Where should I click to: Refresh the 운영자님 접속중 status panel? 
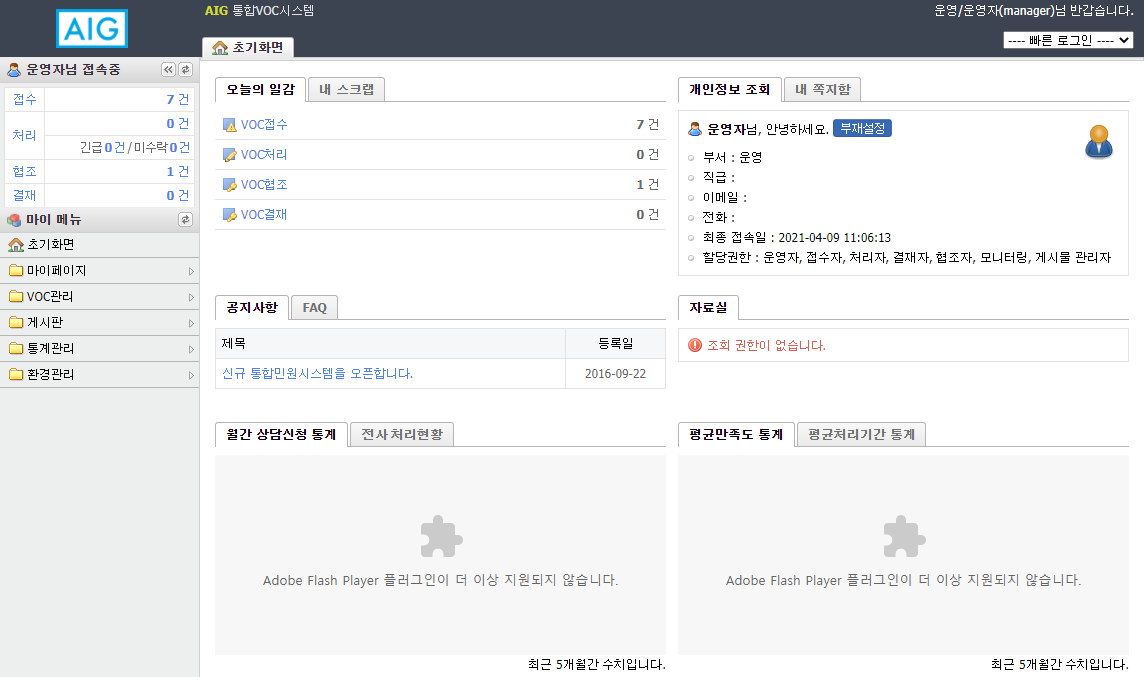(185, 69)
